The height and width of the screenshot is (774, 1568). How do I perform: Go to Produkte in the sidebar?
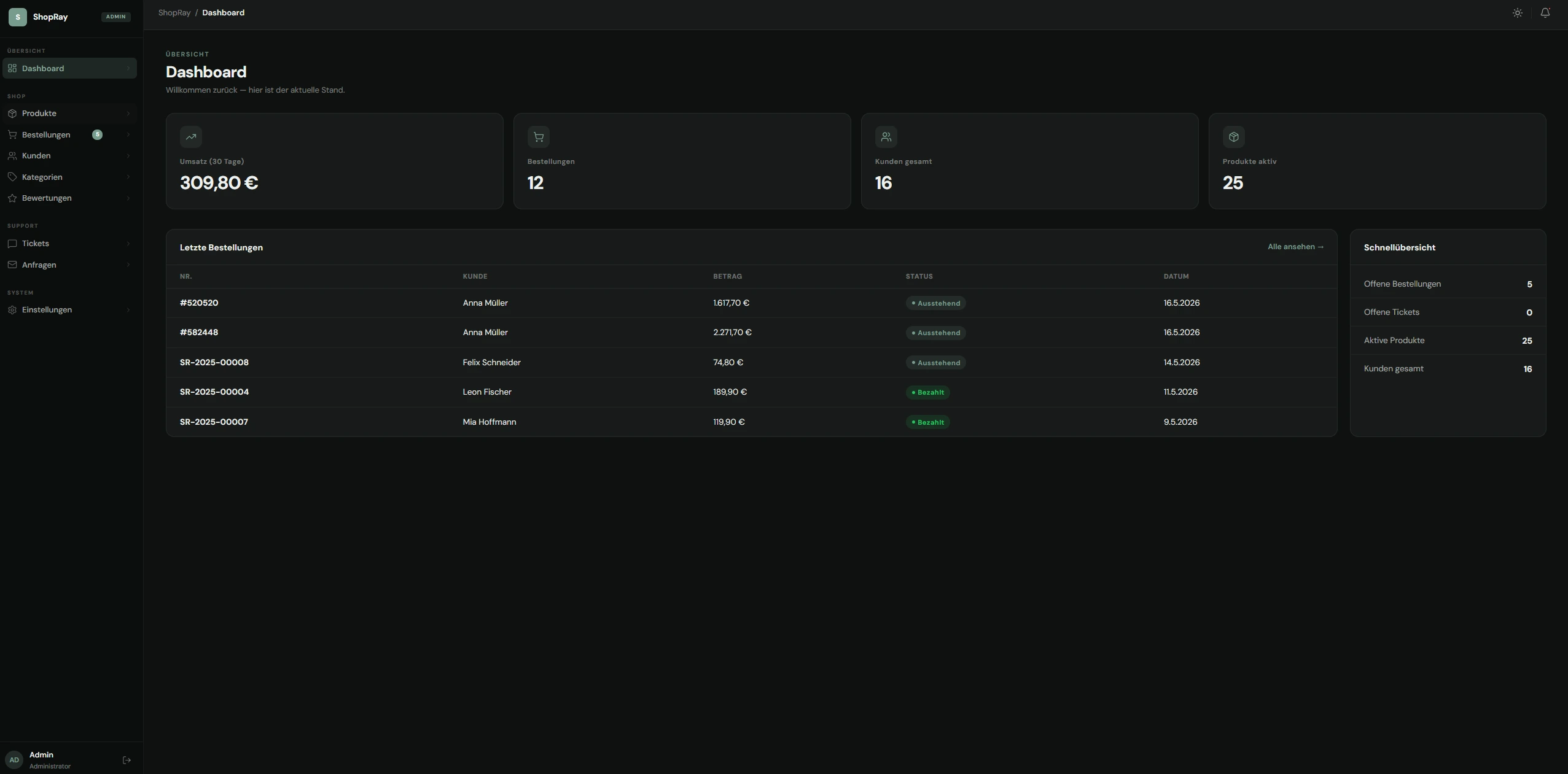pyautogui.click(x=69, y=114)
